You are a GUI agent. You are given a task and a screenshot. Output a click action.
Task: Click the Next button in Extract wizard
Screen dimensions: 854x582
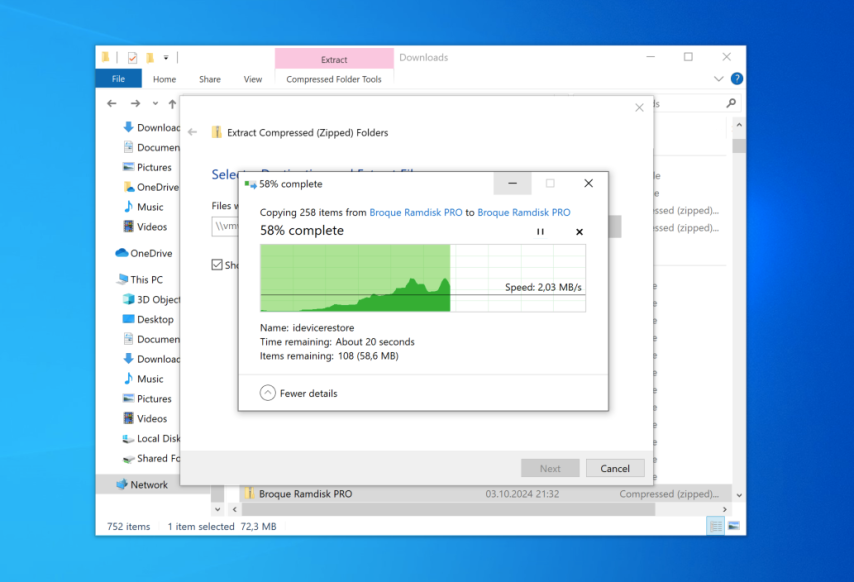pos(550,469)
